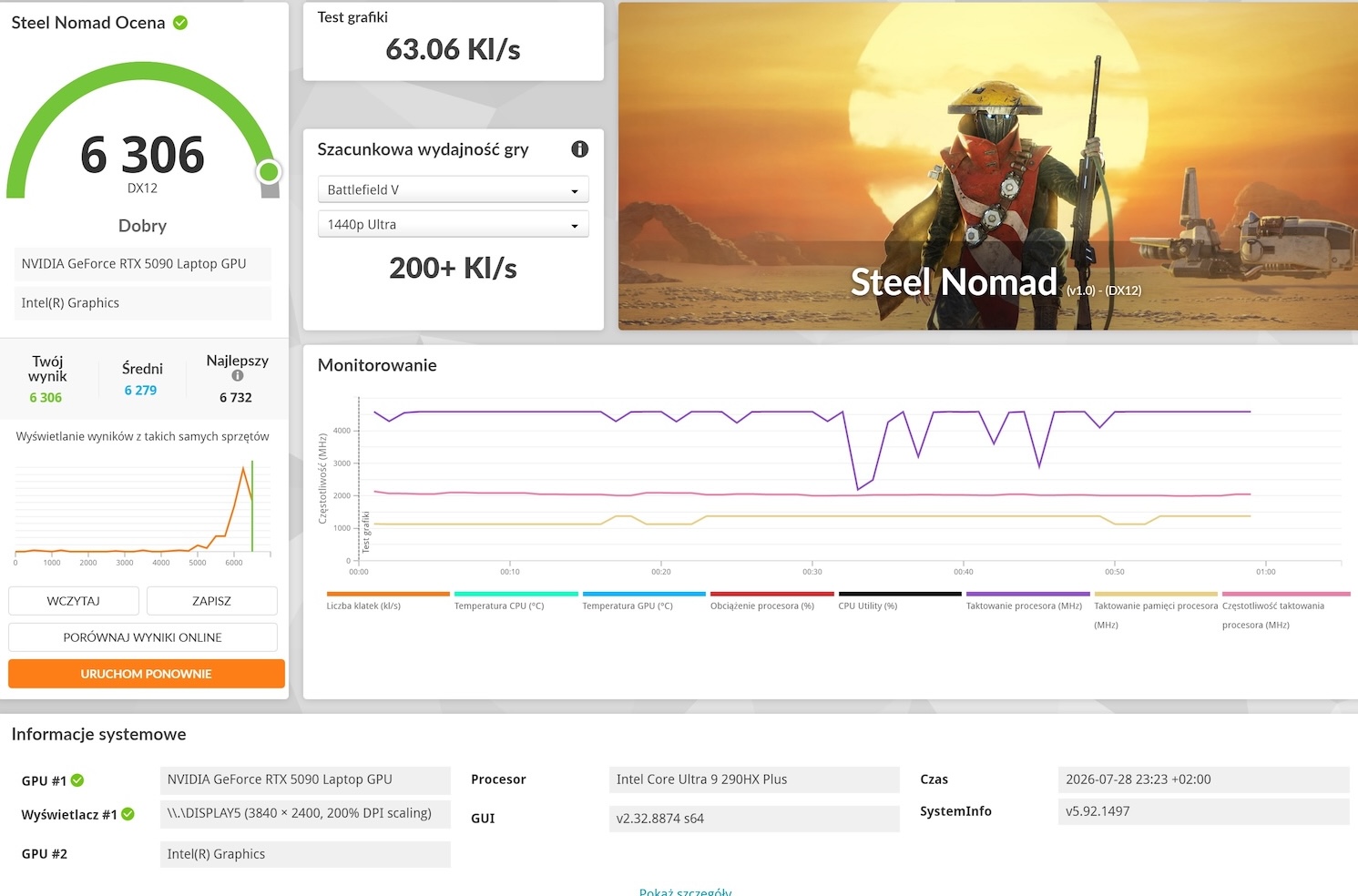Click the Steel Nomad Ocena title
Screen dimensions: 1358x896
coord(88,23)
